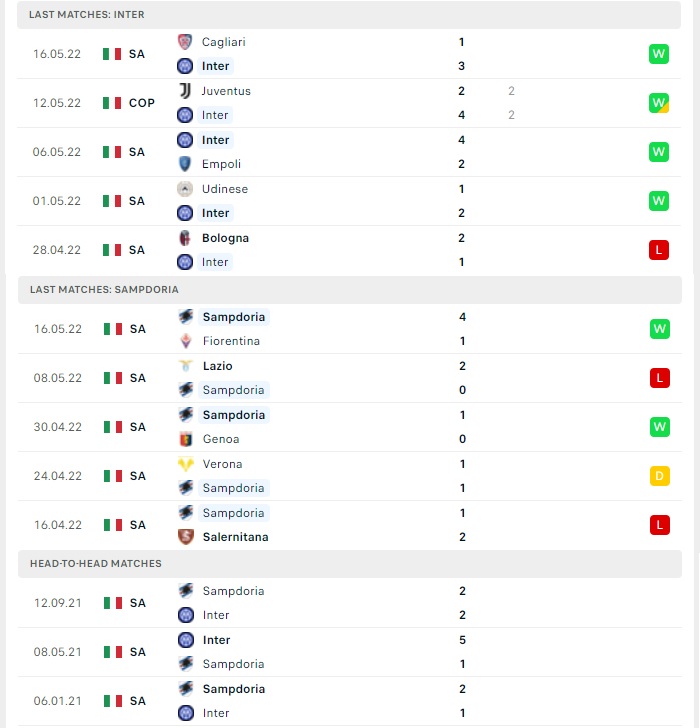Click the Fiorentina club crest
The image size is (700, 728).
click(186, 341)
